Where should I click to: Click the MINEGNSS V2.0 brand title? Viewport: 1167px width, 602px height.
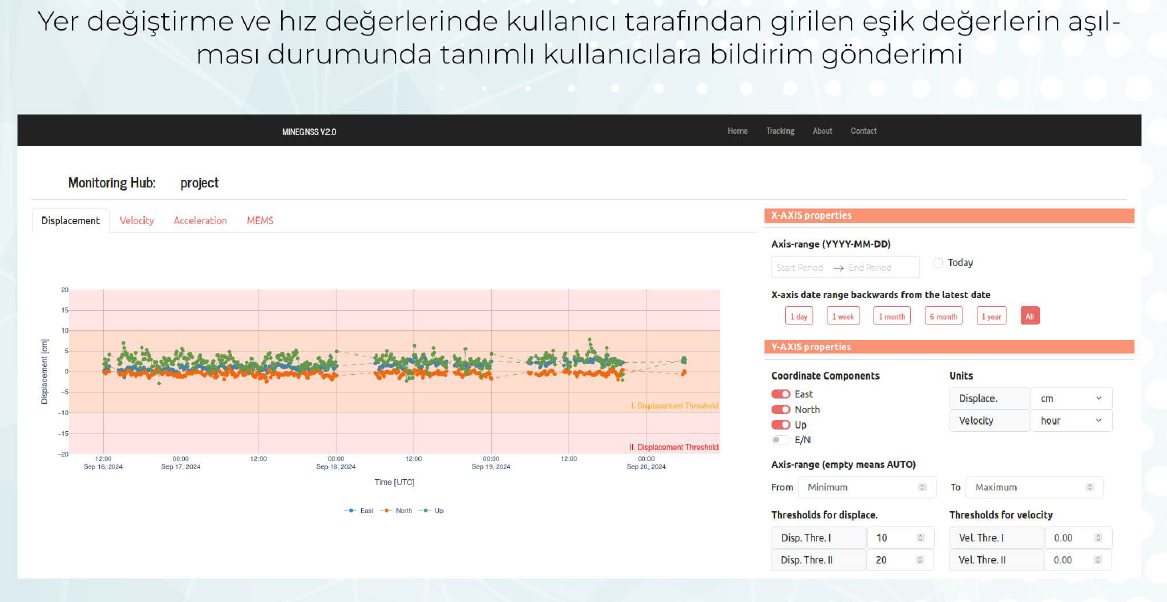click(309, 132)
